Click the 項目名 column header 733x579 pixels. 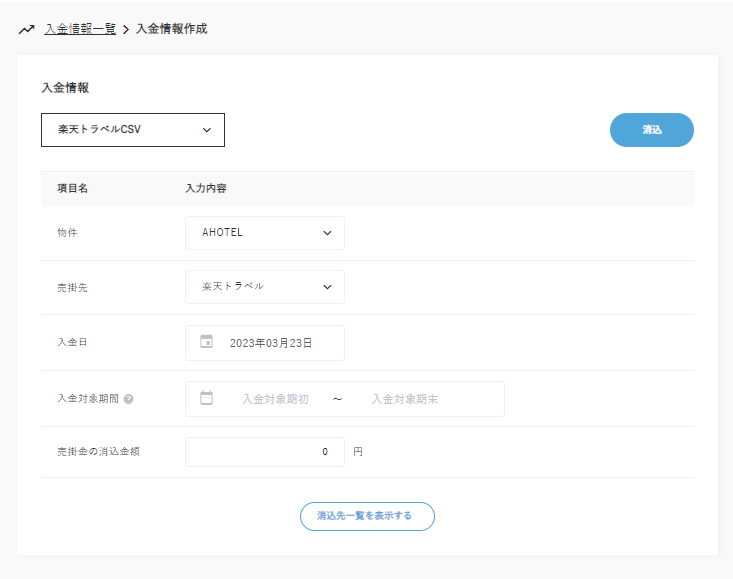point(73,188)
